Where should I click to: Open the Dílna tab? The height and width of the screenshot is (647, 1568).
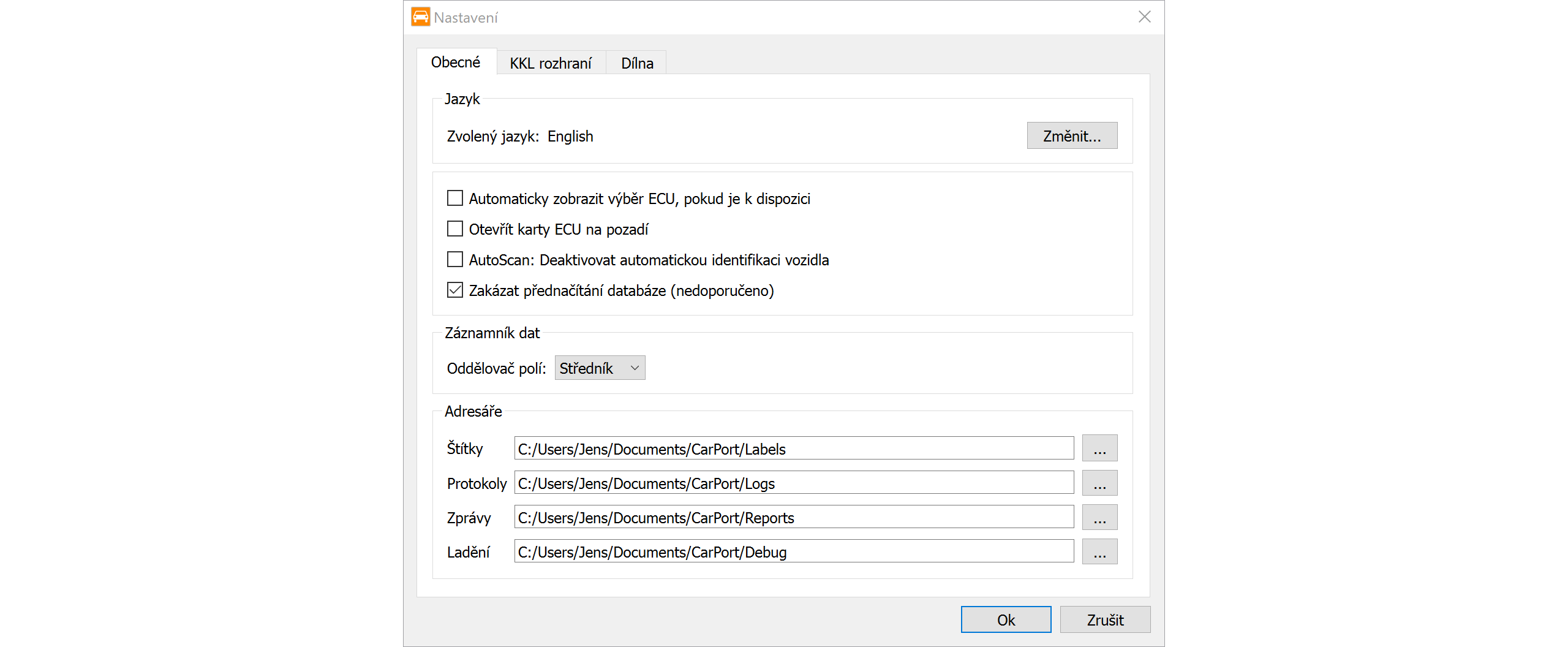636,63
